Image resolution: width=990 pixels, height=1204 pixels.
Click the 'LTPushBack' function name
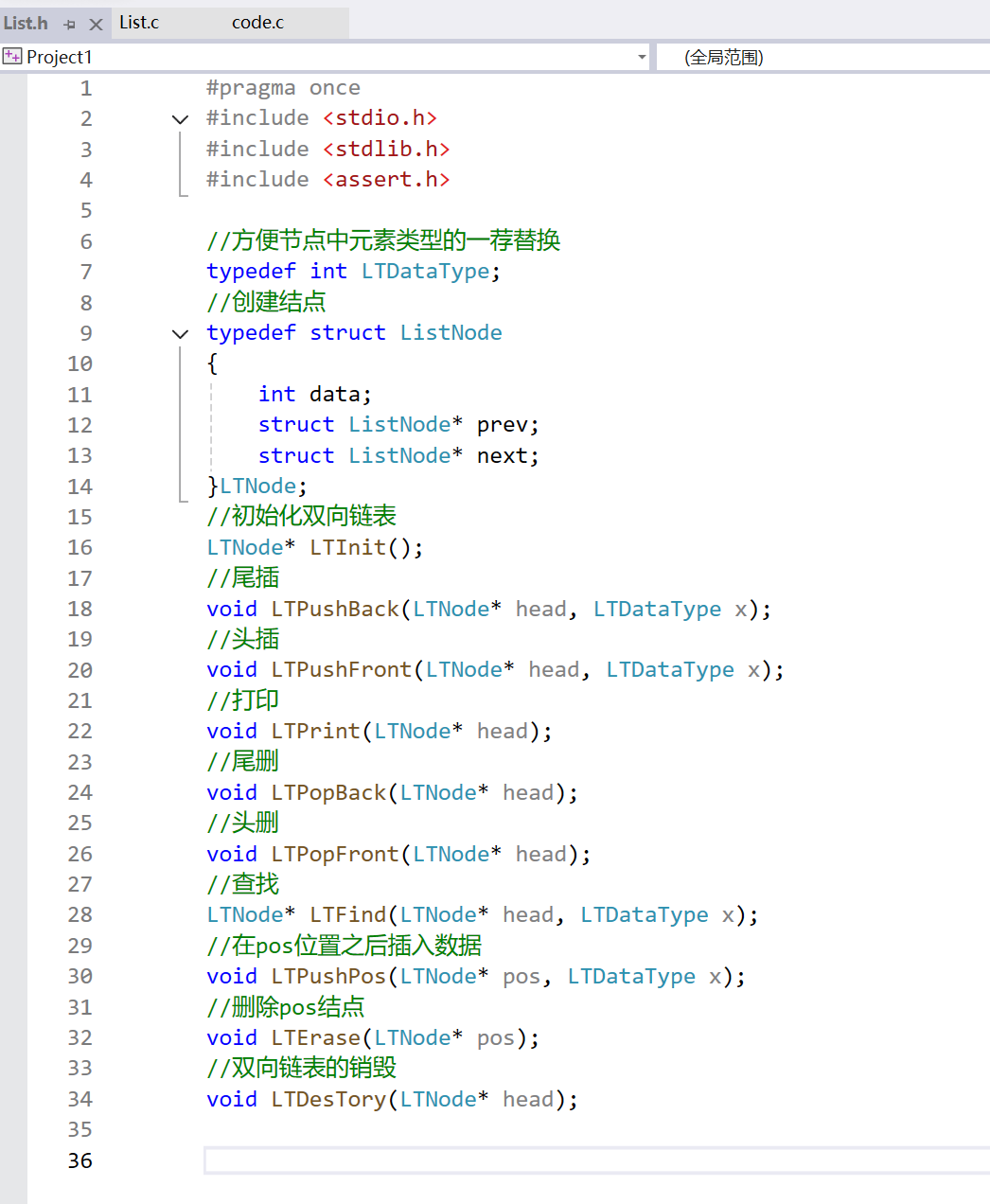[335, 609]
